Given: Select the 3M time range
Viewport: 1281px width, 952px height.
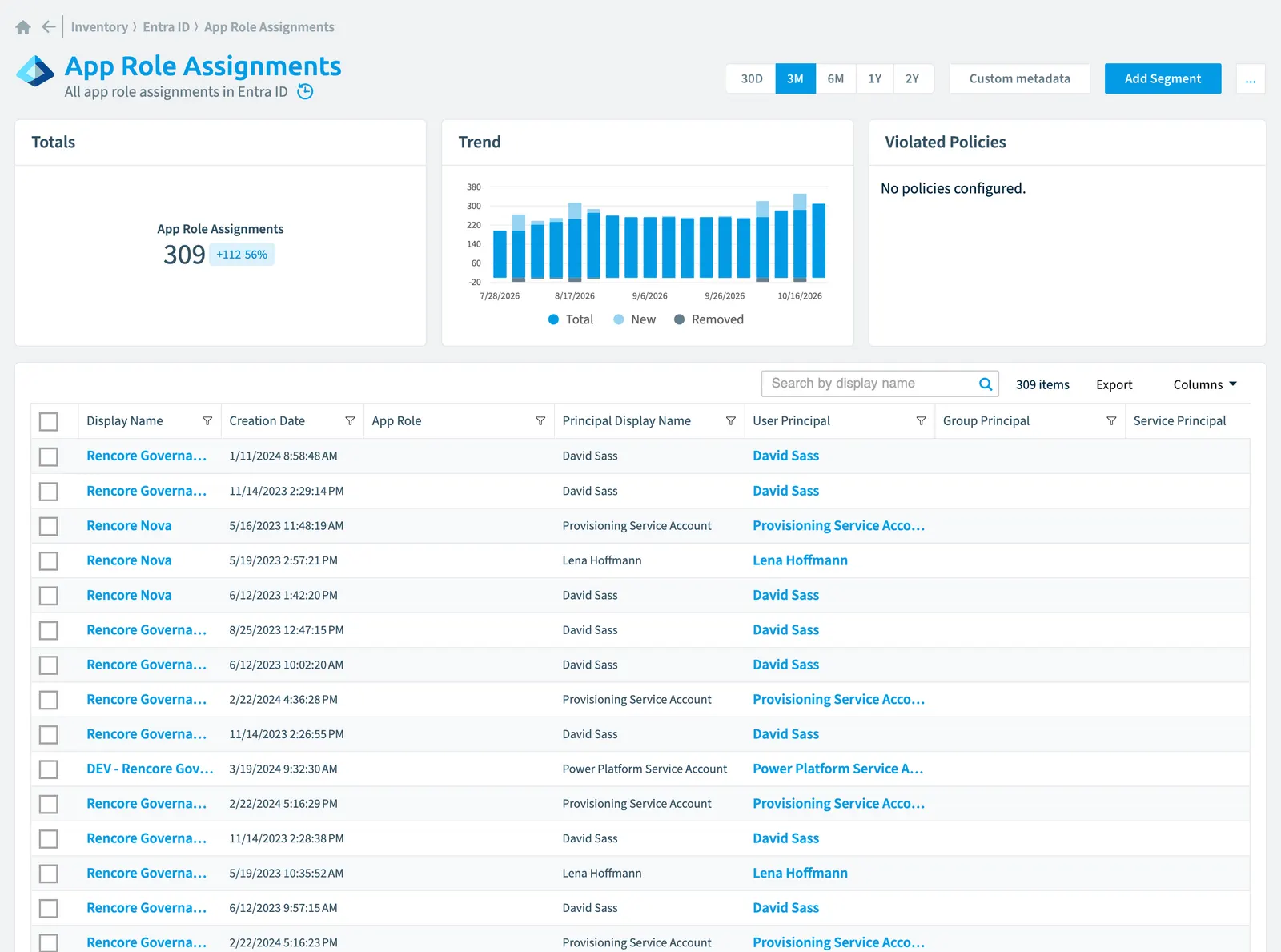Looking at the screenshot, I should click(795, 78).
